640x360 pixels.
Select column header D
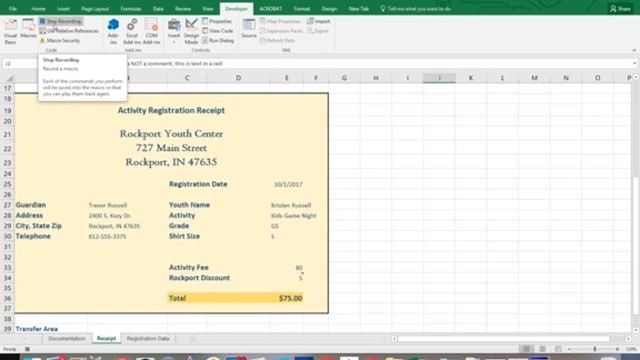(238, 78)
